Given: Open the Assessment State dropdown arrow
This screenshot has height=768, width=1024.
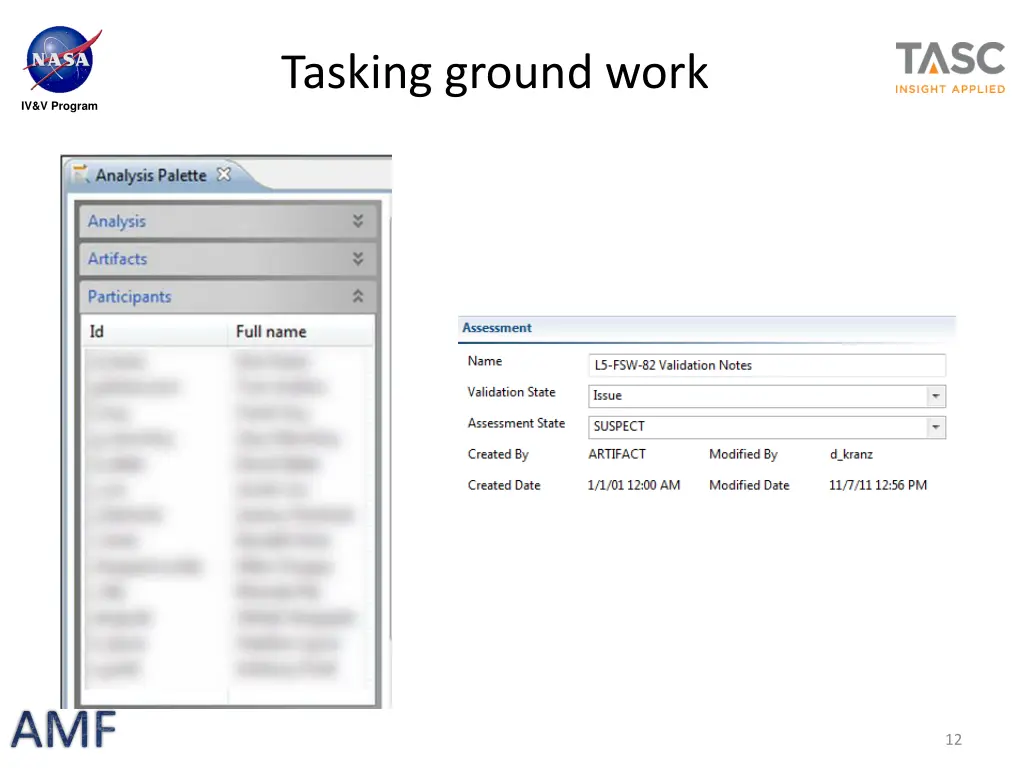Looking at the screenshot, I should (x=935, y=427).
